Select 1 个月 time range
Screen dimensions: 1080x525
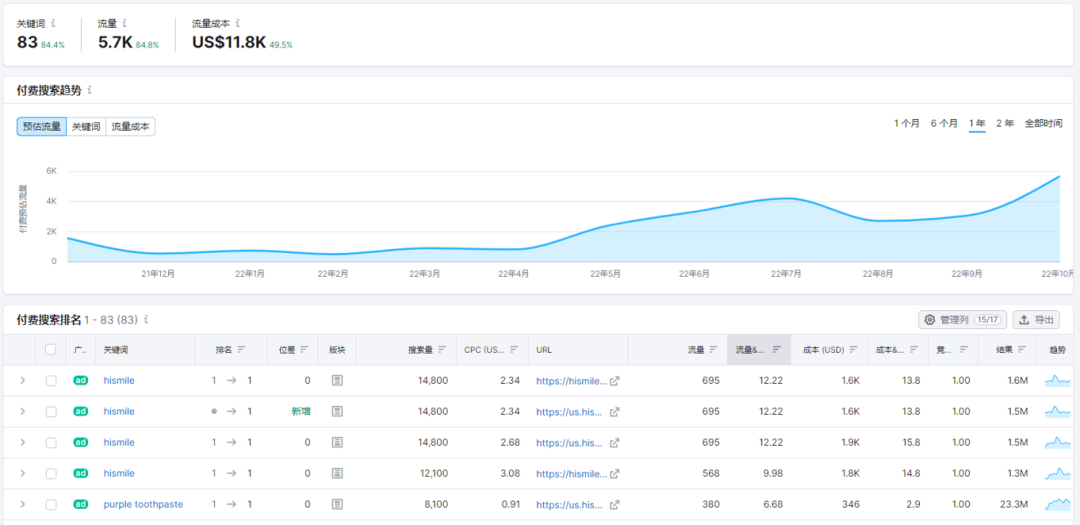tap(906, 123)
